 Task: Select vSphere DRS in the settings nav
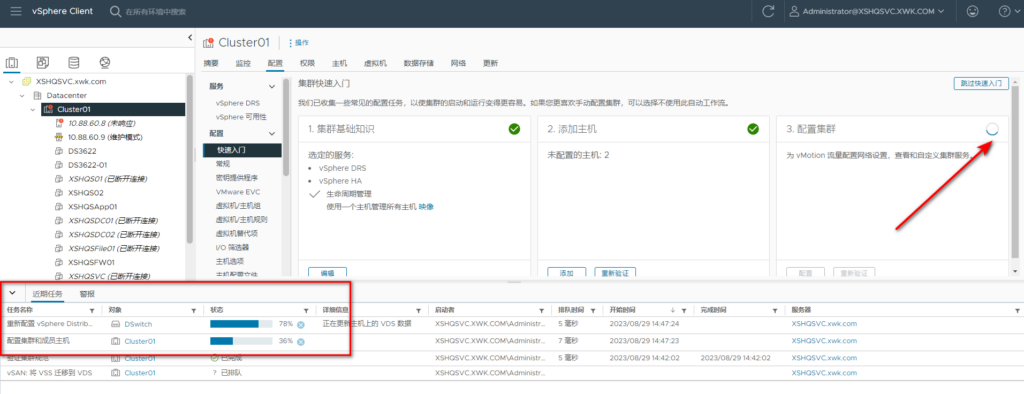[x=238, y=103]
